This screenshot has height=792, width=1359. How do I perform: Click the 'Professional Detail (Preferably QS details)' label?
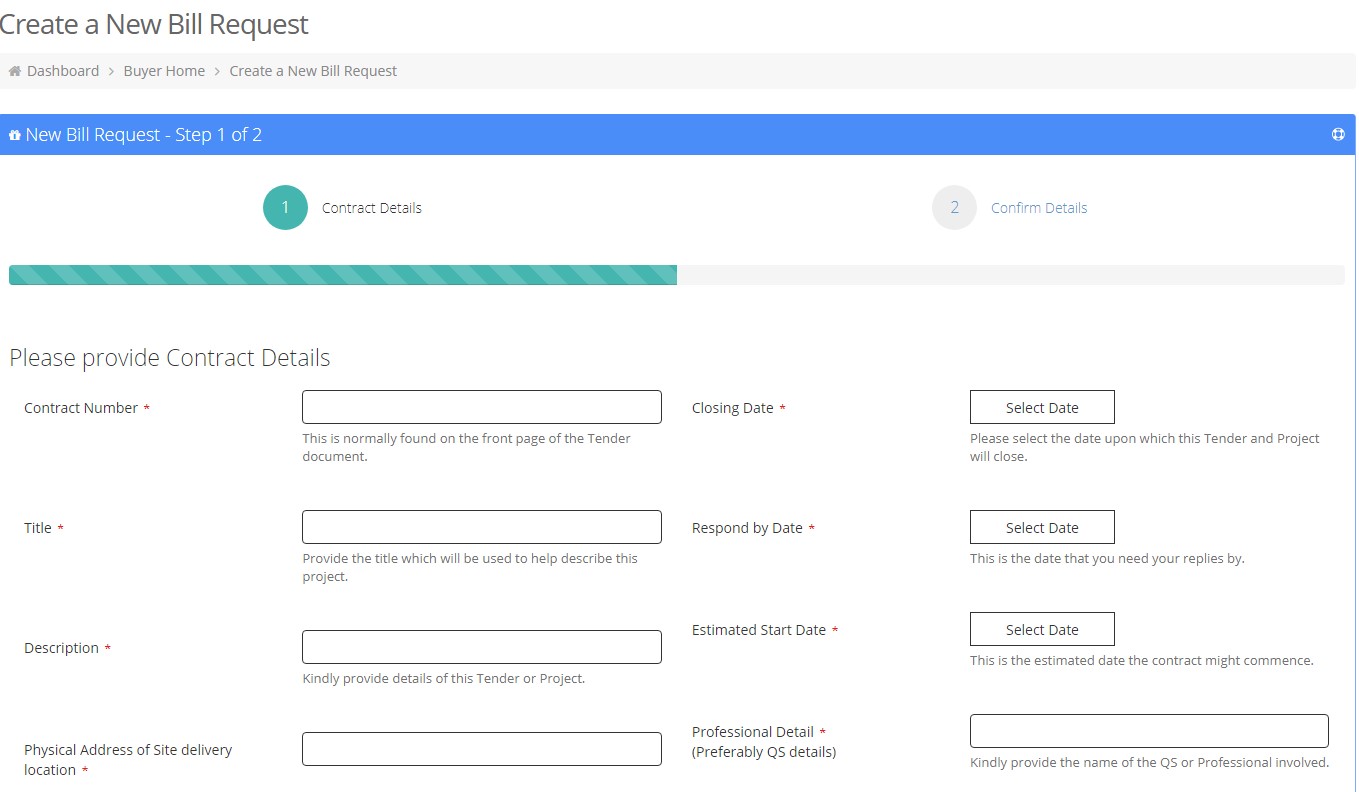coord(766,742)
